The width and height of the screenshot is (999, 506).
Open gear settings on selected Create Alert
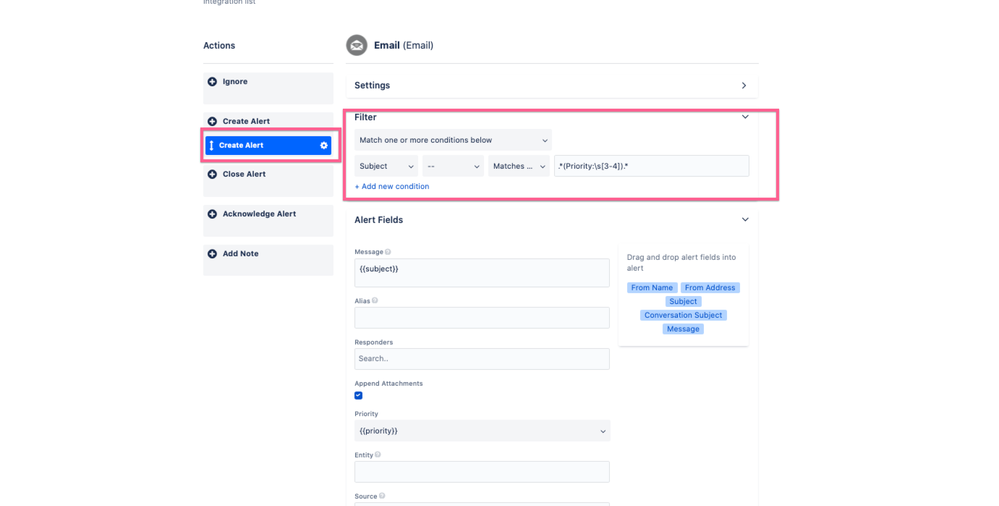(x=324, y=145)
